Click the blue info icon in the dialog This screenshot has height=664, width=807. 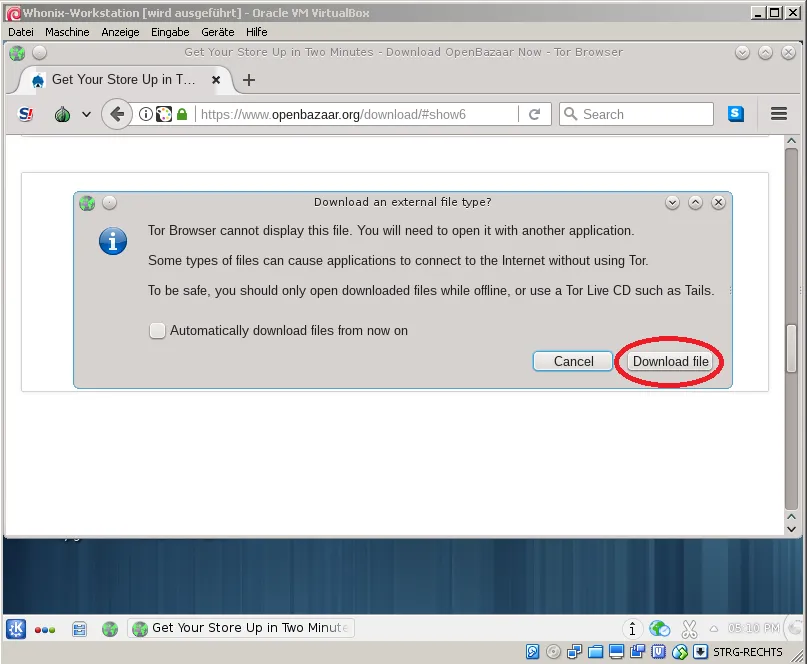coord(113,241)
